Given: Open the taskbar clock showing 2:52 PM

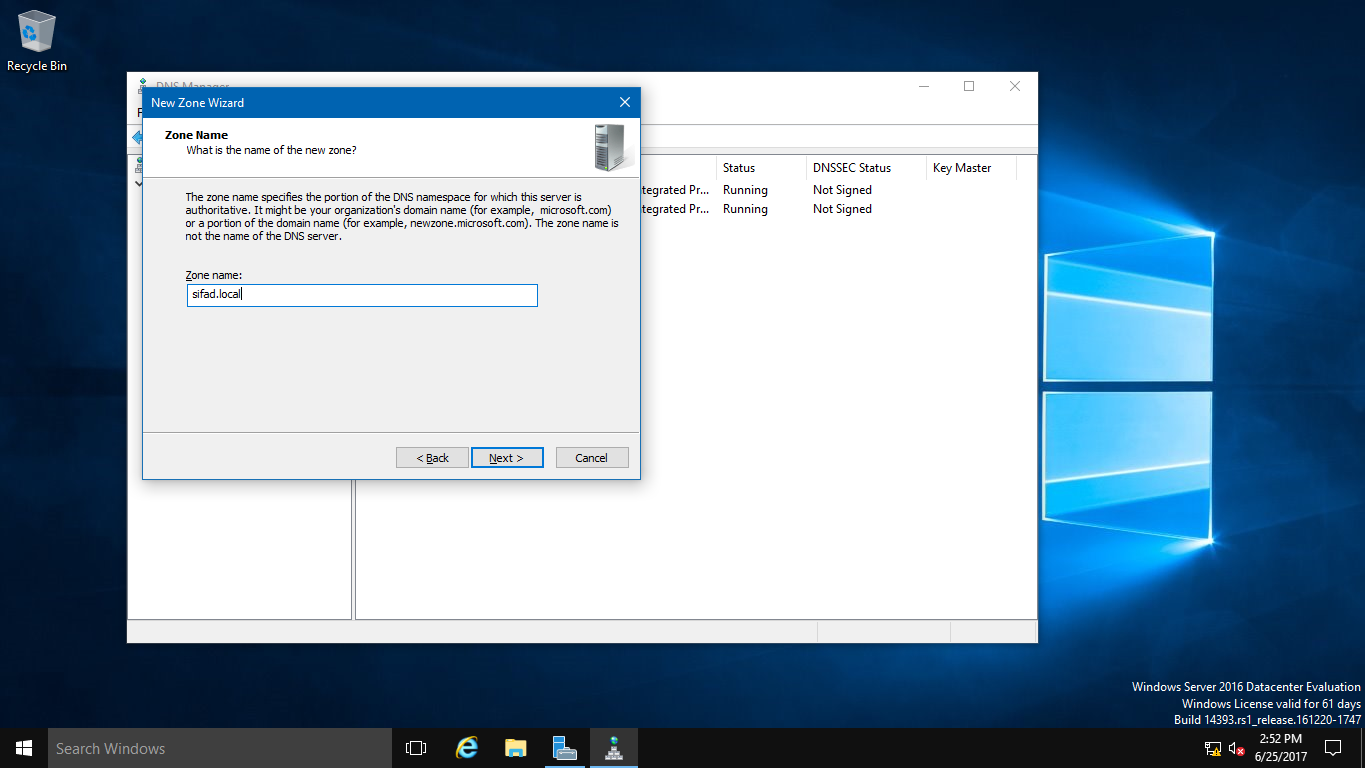Looking at the screenshot, I should [x=1280, y=748].
